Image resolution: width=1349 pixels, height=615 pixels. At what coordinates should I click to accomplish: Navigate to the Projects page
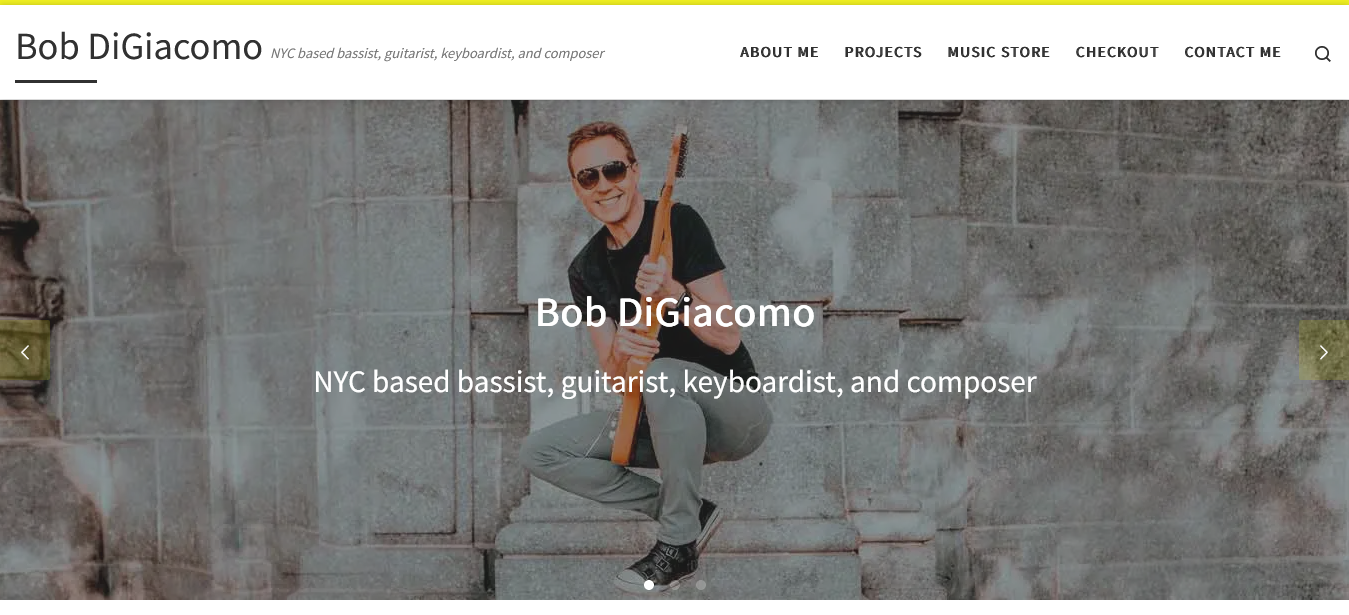[x=883, y=53]
